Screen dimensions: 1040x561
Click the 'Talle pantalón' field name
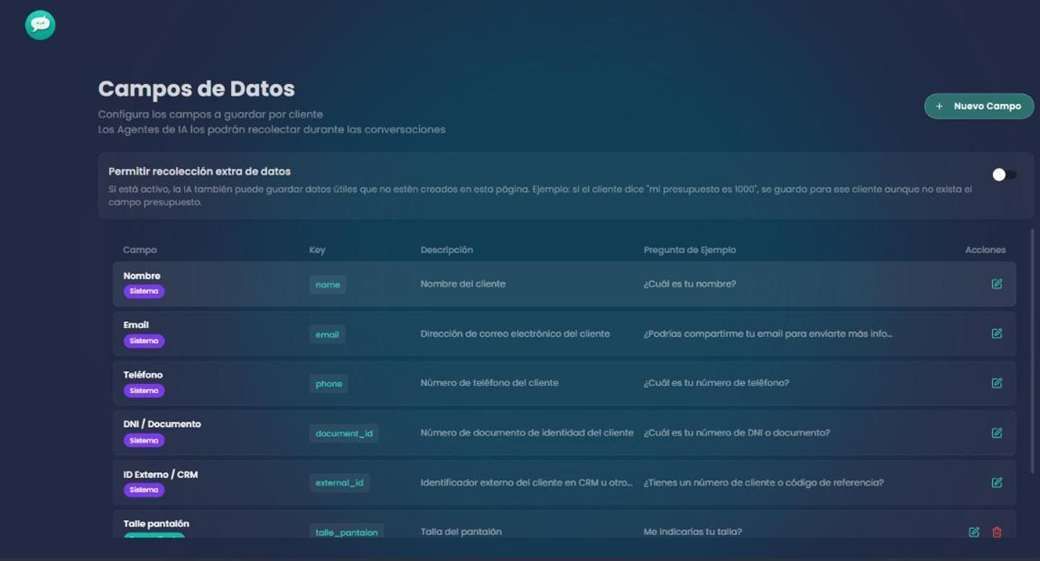pyautogui.click(x=156, y=524)
